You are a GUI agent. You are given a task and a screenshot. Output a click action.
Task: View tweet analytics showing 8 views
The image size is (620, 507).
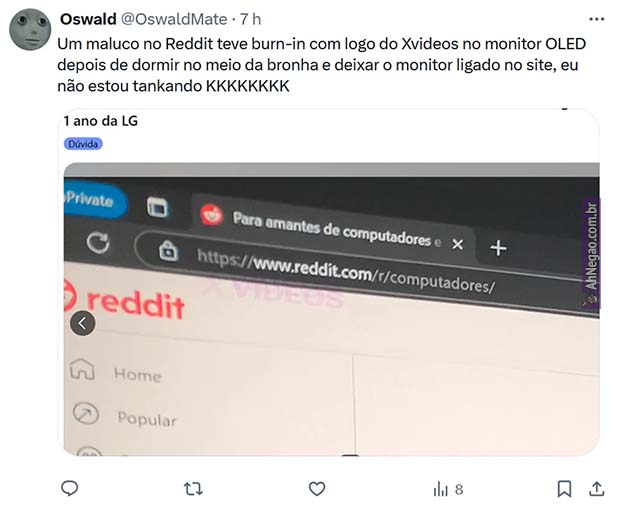click(x=448, y=490)
